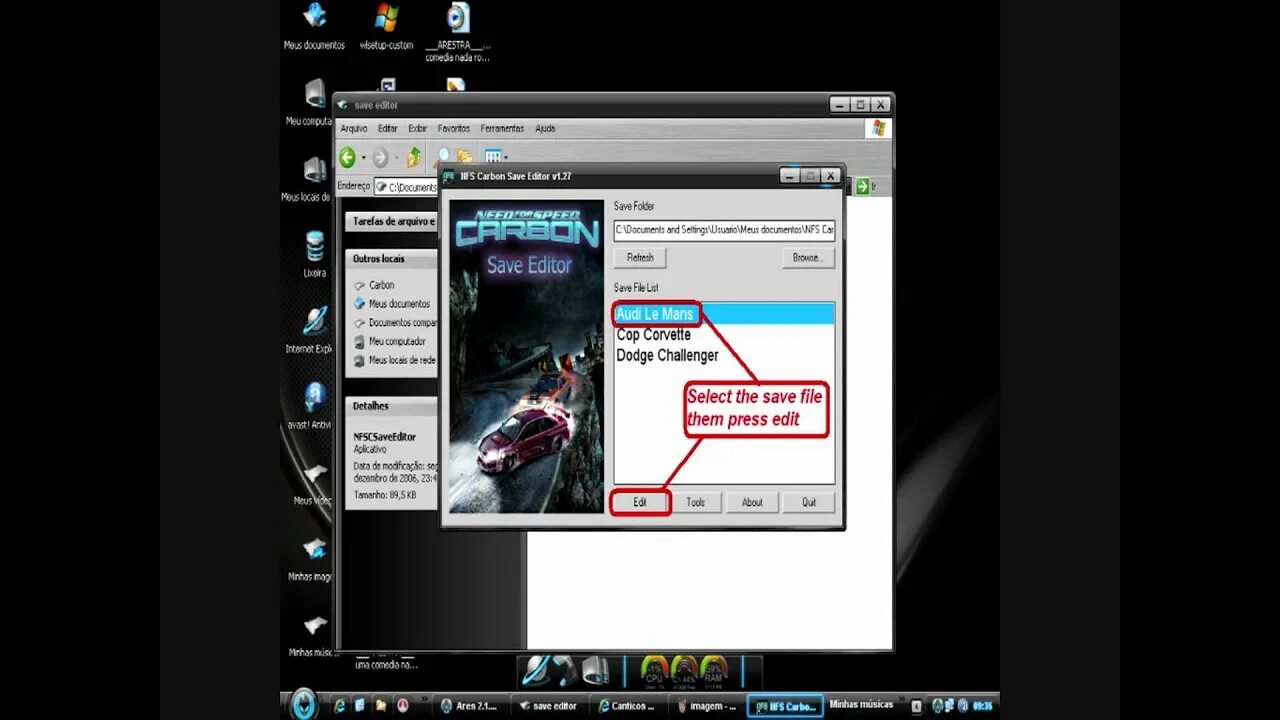Image resolution: width=1280 pixels, height=720 pixels.
Task: Click the Refresh button
Action: [640, 257]
